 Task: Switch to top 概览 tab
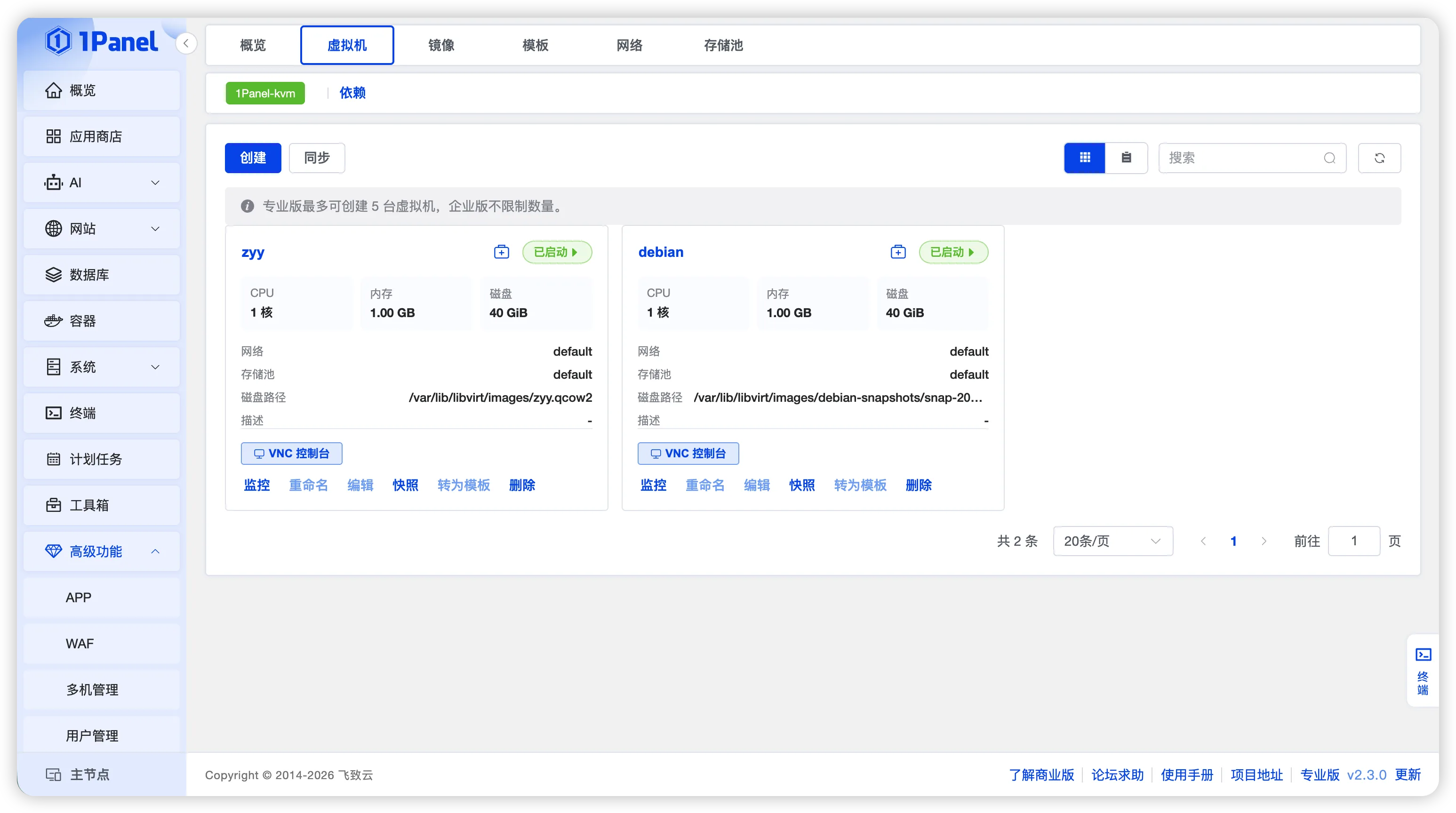pyautogui.click(x=253, y=45)
